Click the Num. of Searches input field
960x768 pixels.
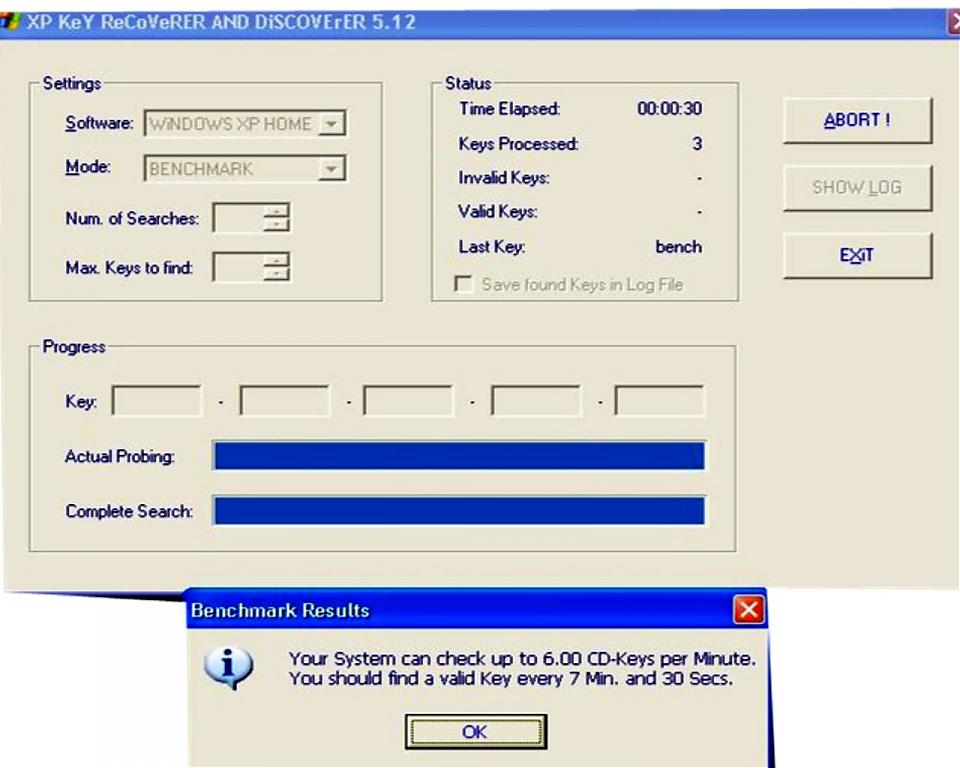point(238,218)
